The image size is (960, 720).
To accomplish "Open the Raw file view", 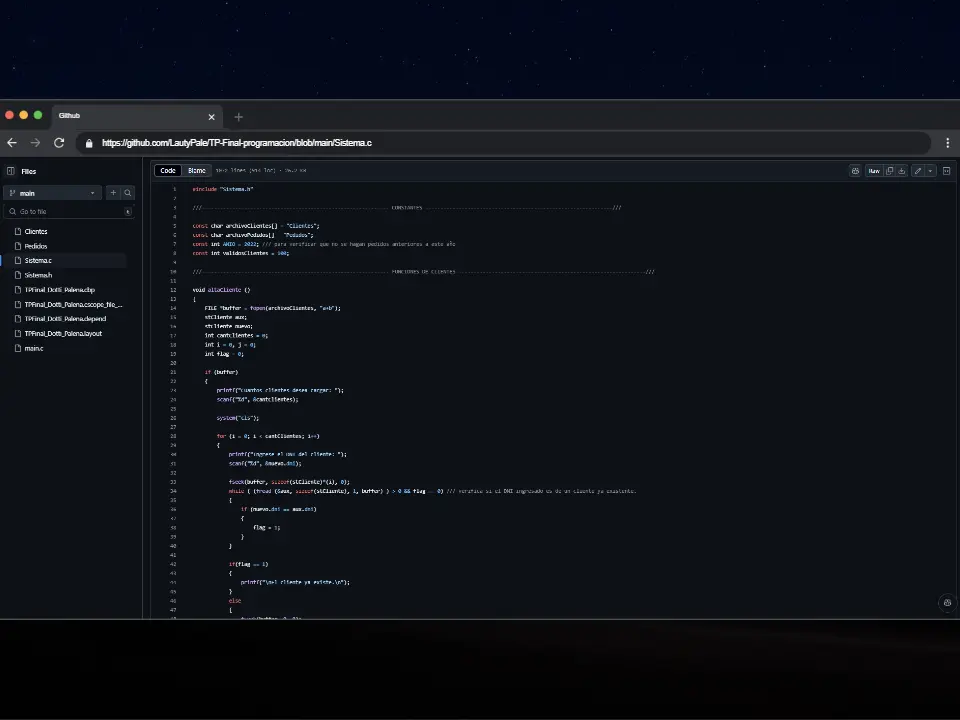I will 874,171.
